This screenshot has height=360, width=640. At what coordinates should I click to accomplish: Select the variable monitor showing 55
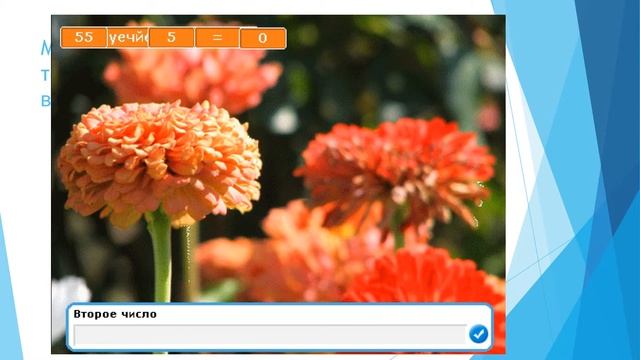coord(84,38)
